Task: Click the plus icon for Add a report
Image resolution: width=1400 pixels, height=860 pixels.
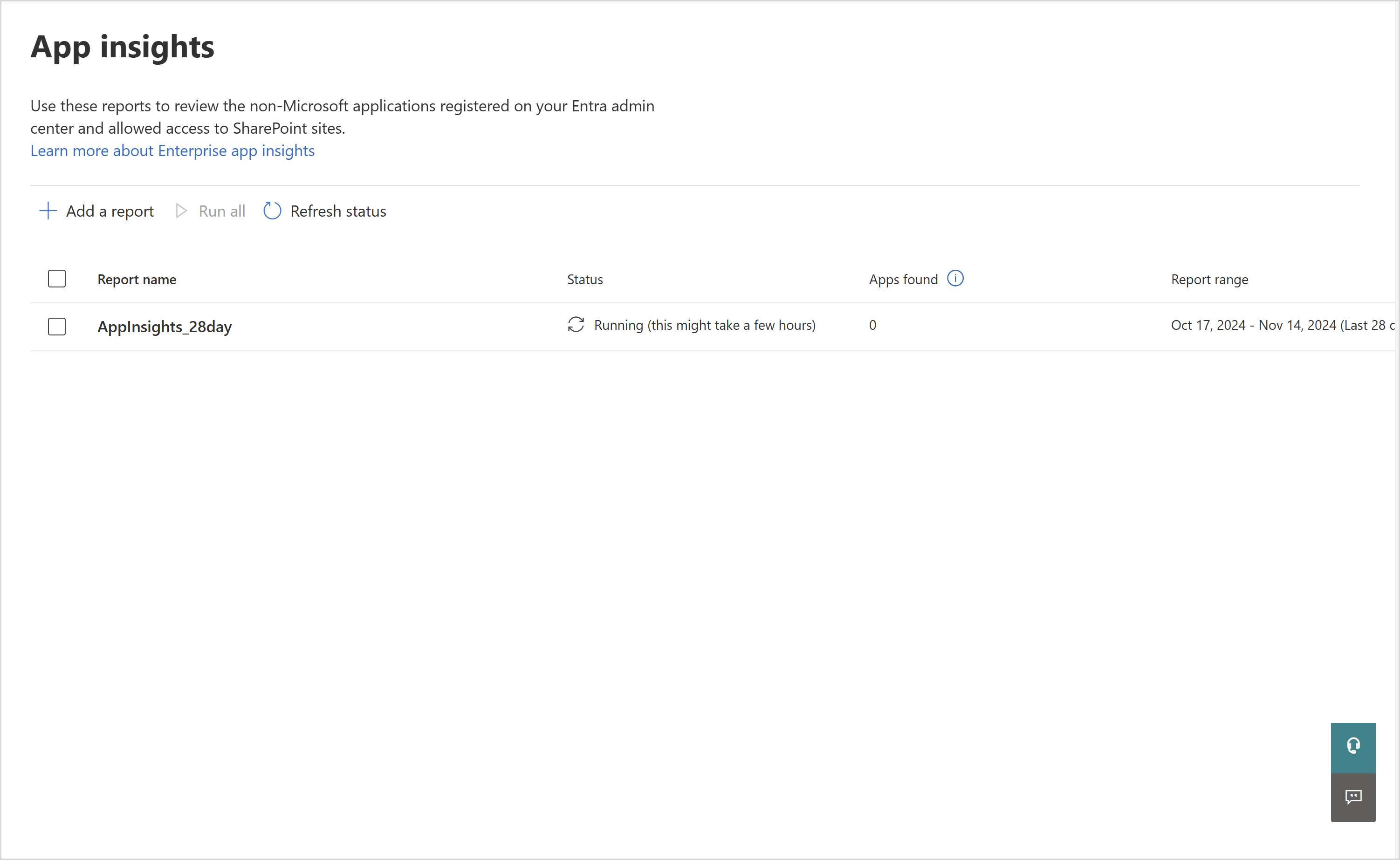Action: [x=48, y=211]
